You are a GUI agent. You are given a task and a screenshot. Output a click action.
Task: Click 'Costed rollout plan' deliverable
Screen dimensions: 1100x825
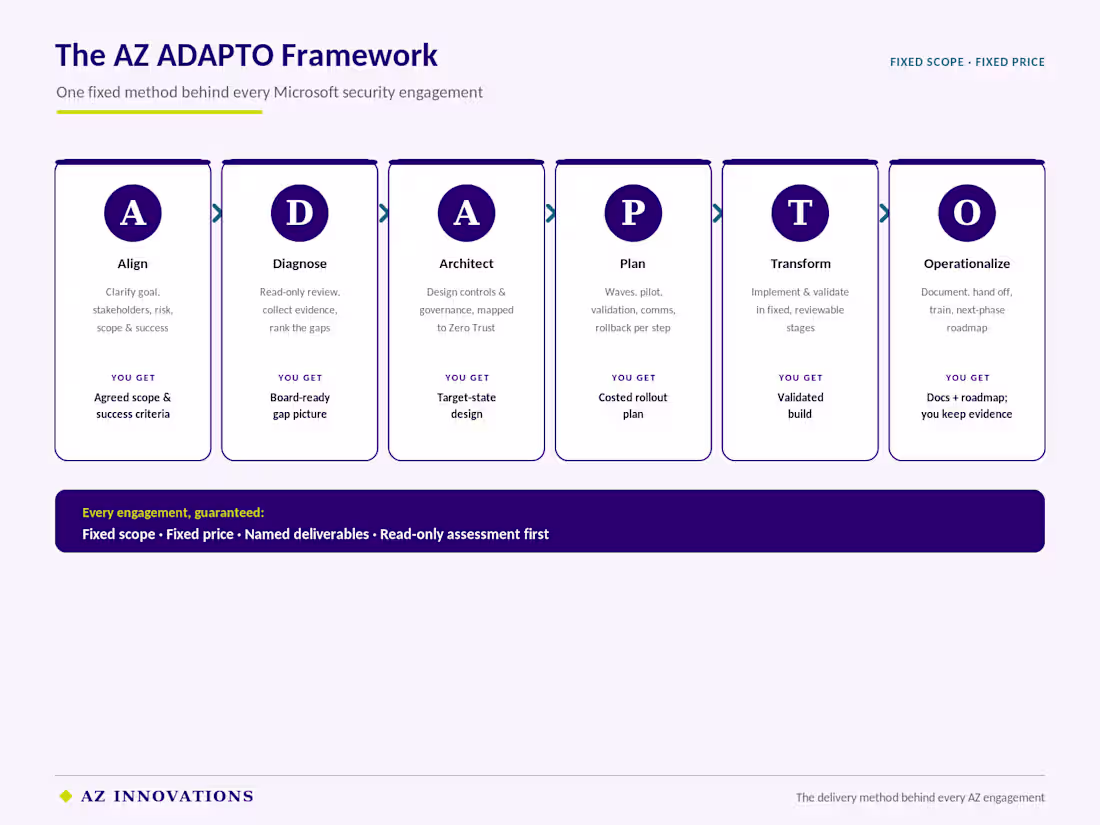point(633,405)
